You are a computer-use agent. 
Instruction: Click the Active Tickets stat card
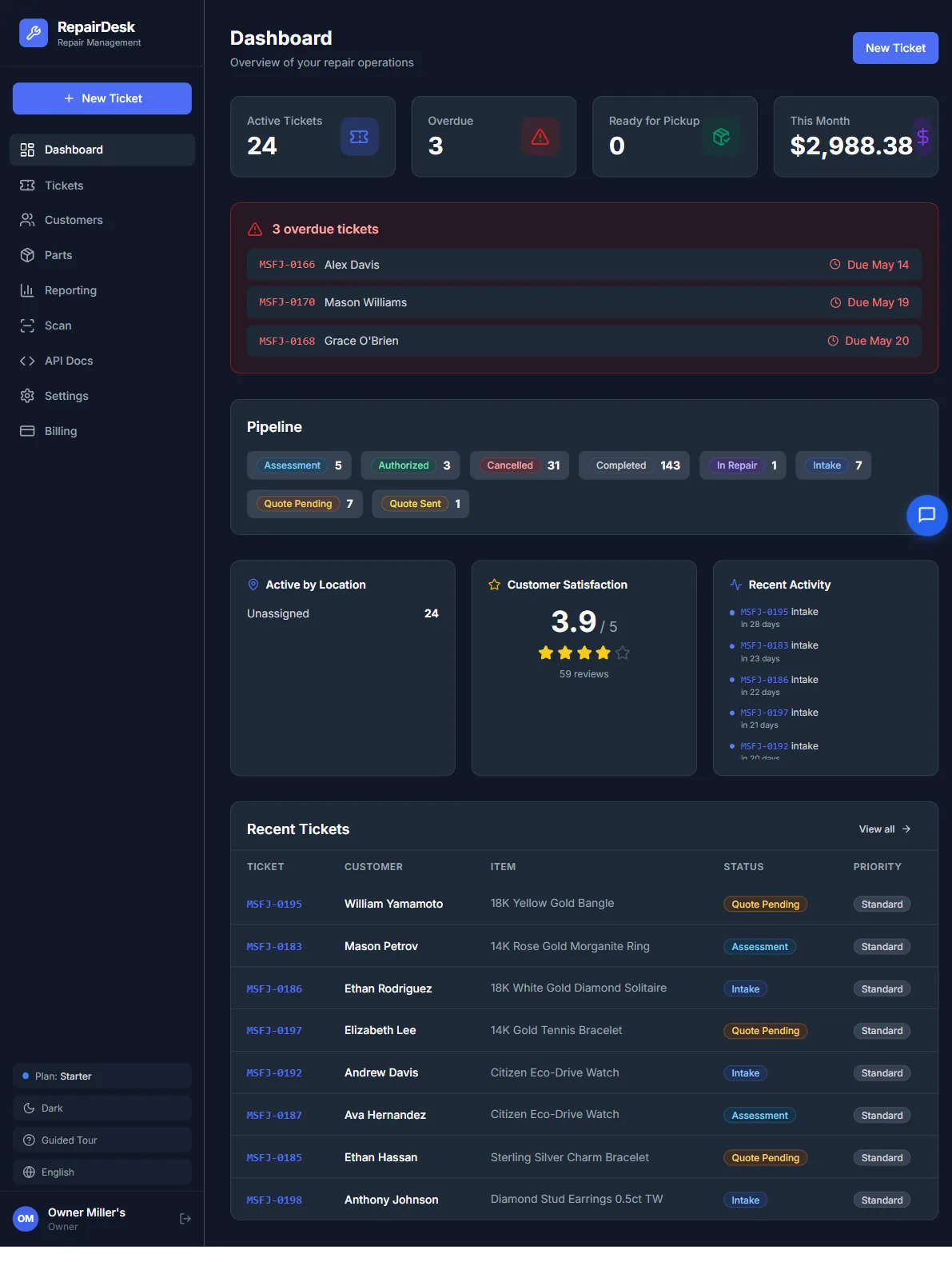point(313,137)
